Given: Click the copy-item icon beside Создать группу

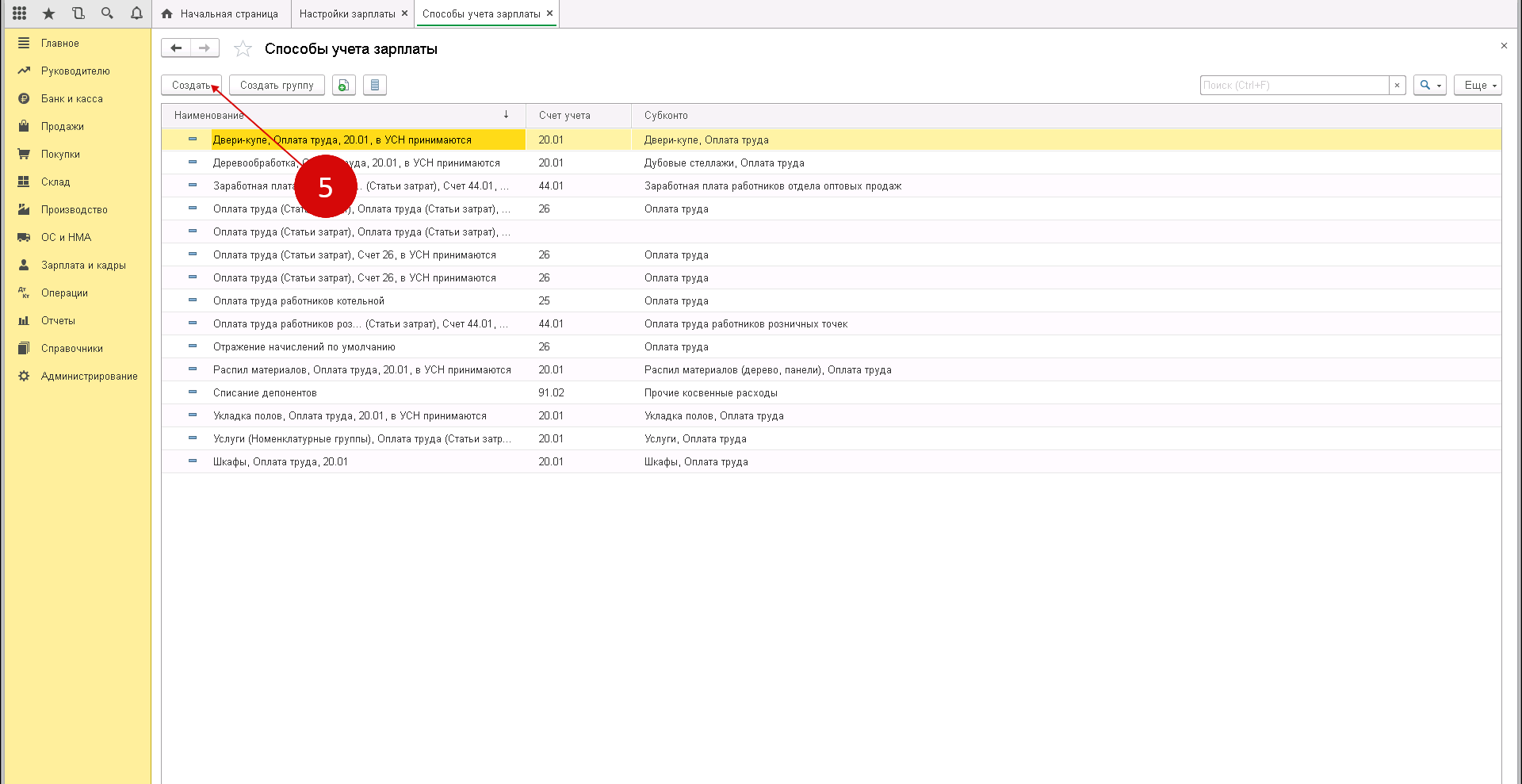Looking at the screenshot, I should pyautogui.click(x=343, y=85).
